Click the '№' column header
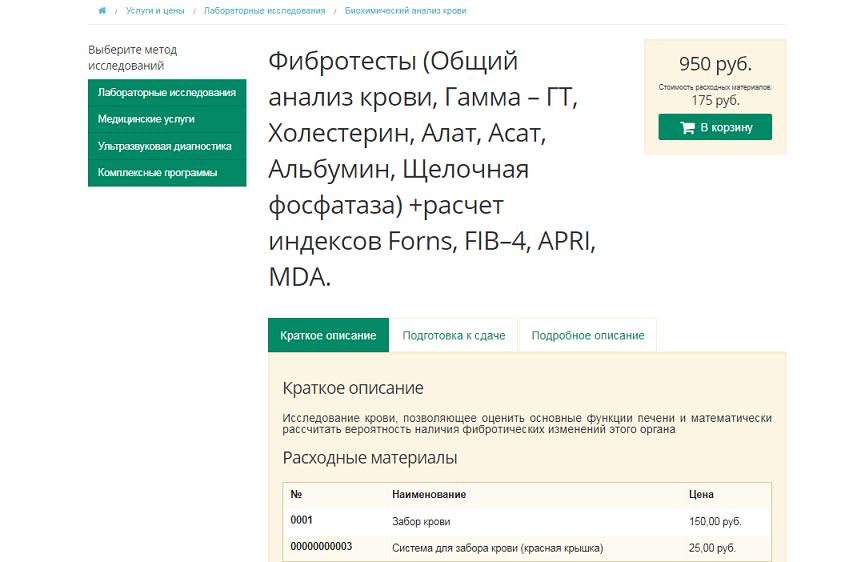 (297, 495)
